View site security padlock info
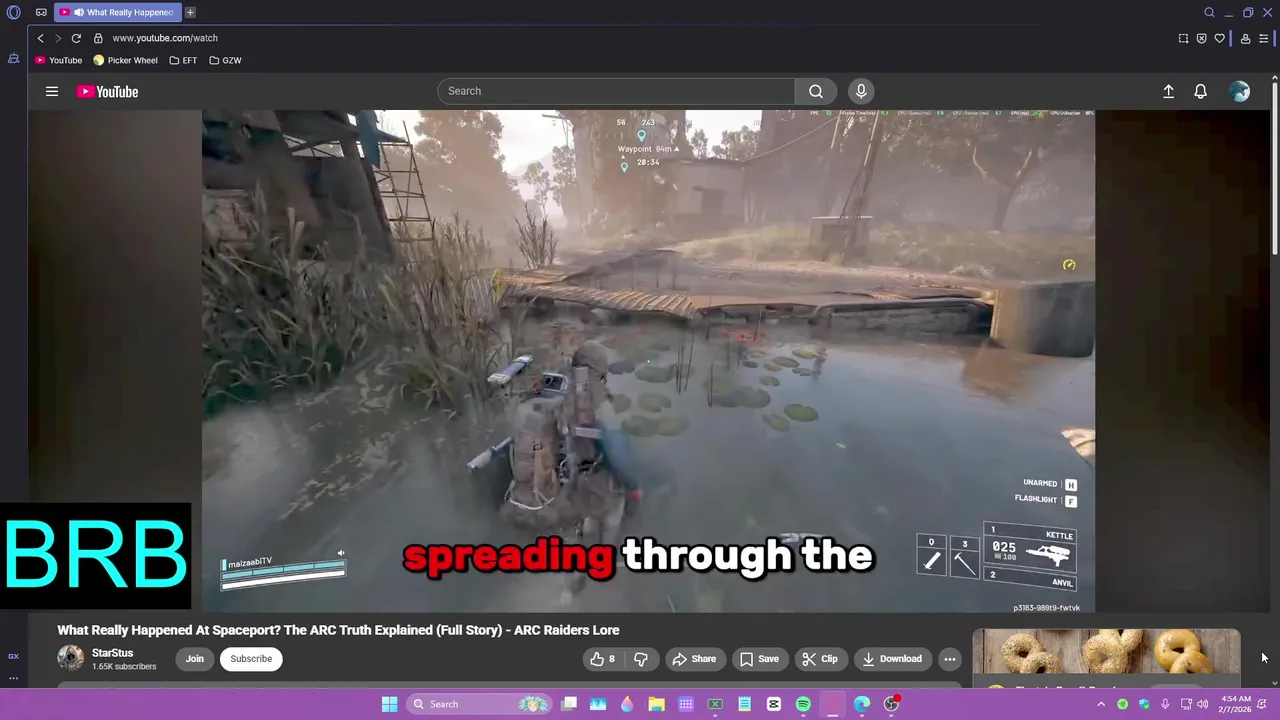Viewport: 1280px width, 720px height. pos(98,38)
